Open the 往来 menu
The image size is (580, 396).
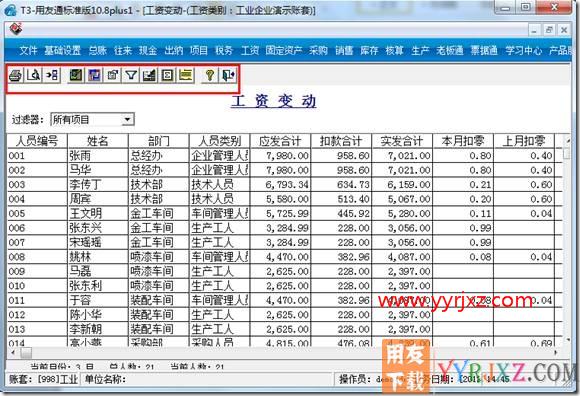click(123, 50)
